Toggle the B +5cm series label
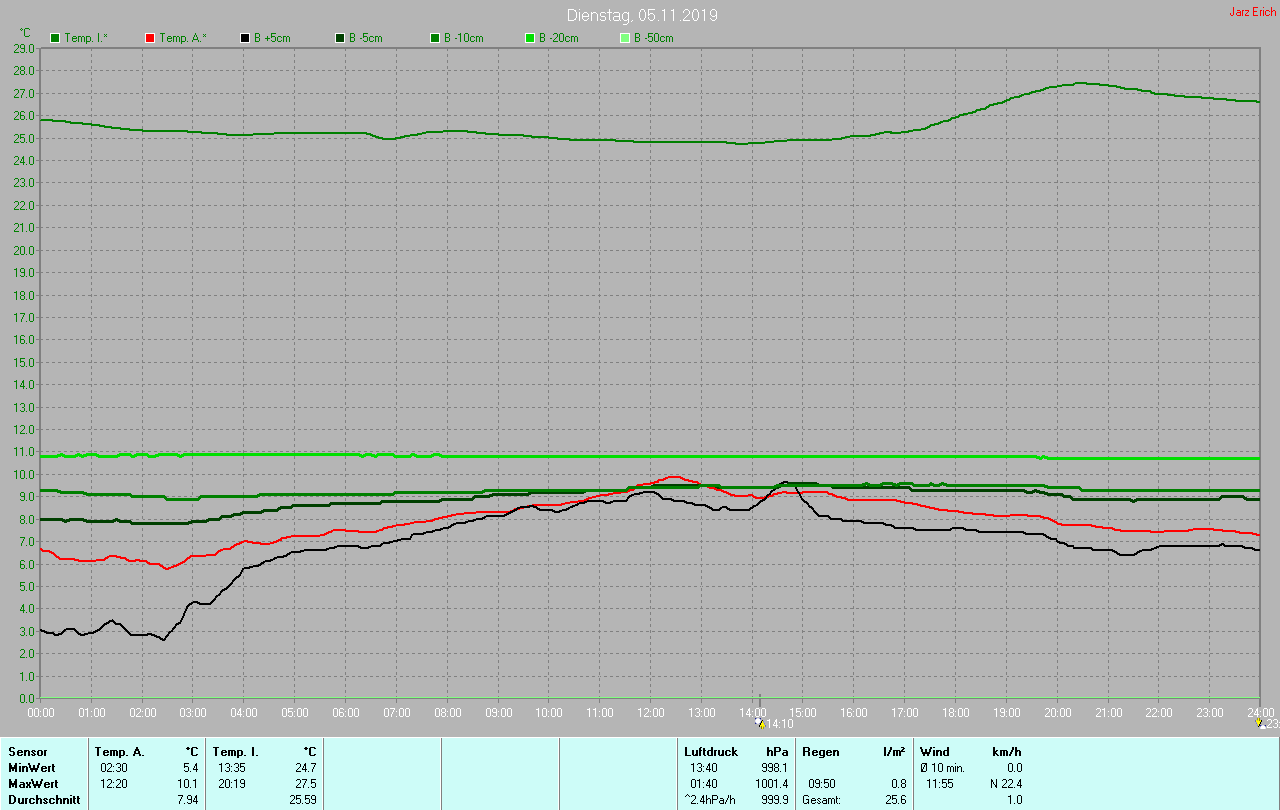This screenshot has width=1280, height=810. 271,38
